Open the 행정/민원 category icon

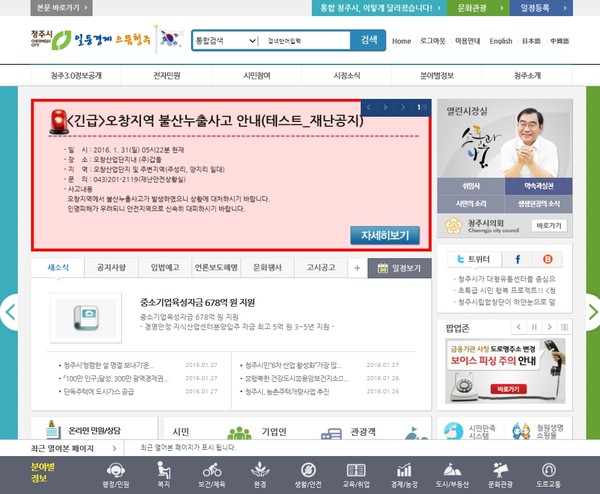click(x=116, y=475)
